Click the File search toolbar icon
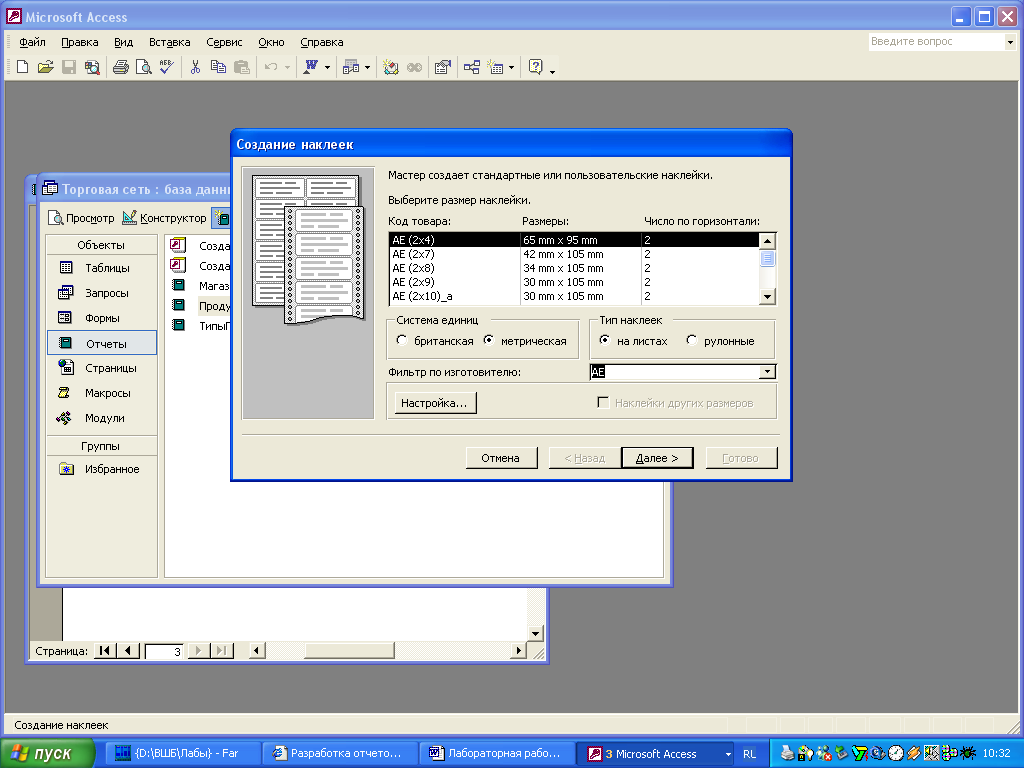The height and width of the screenshot is (768, 1024). (92, 67)
